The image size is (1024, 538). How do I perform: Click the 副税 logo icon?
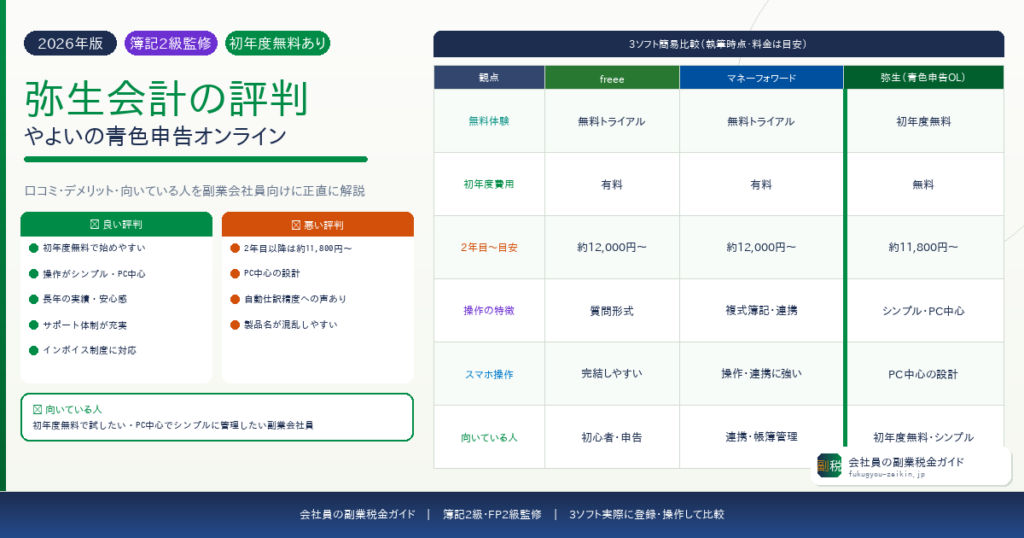829,466
